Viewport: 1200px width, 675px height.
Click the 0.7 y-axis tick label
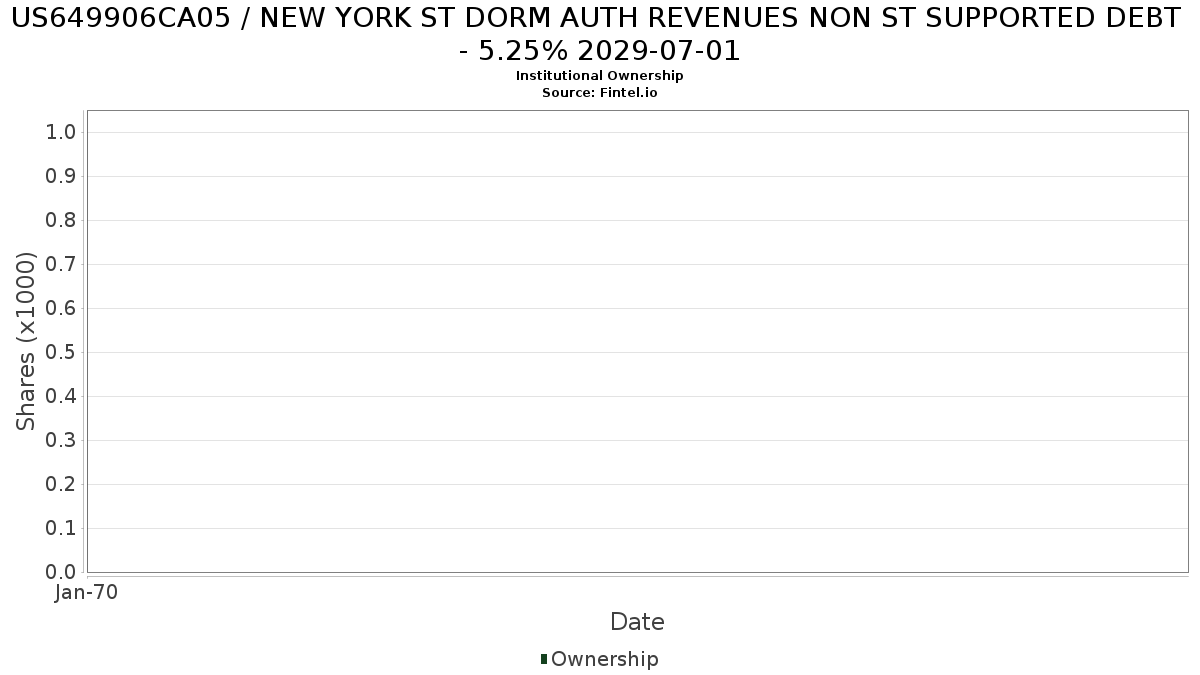tap(61, 265)
